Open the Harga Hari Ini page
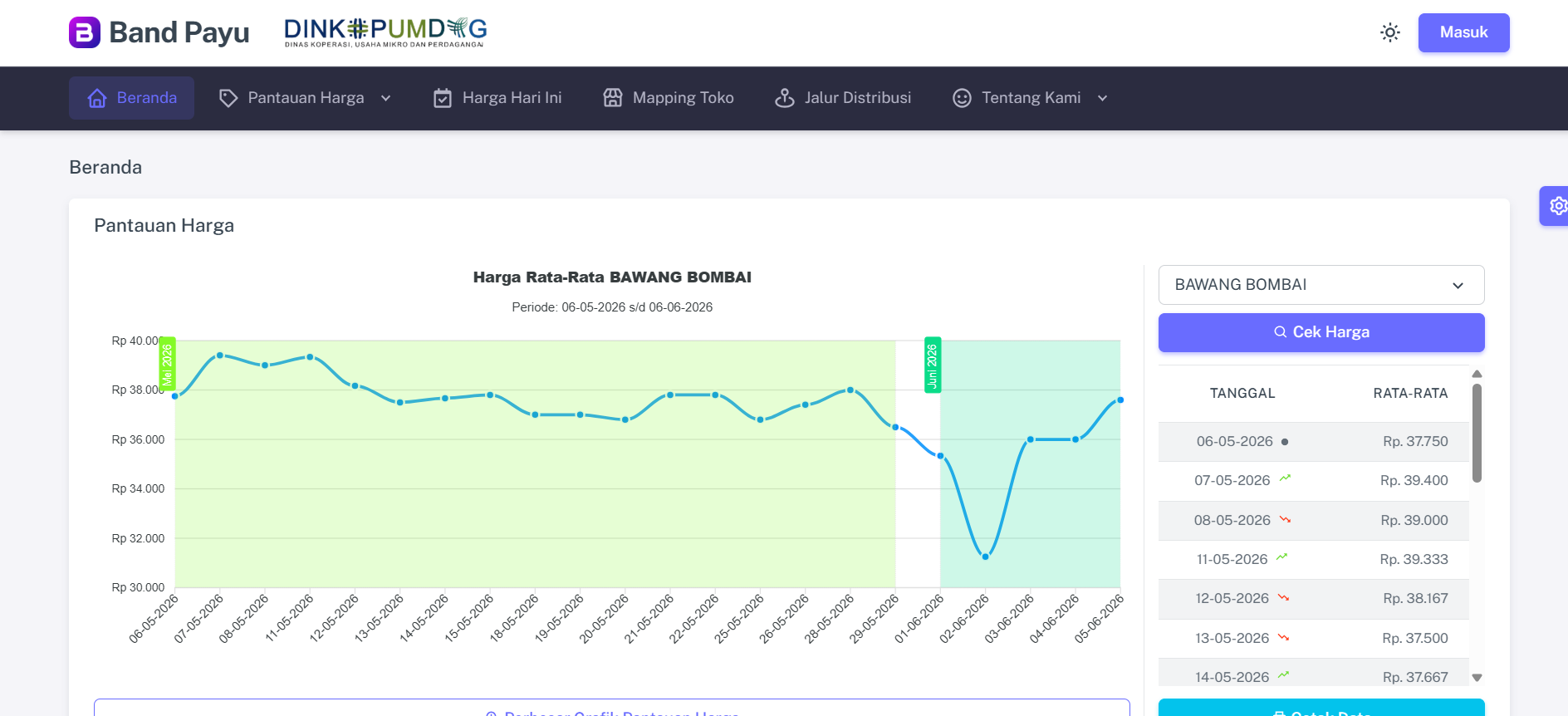Screen dimensions: 1568x716 497,98
